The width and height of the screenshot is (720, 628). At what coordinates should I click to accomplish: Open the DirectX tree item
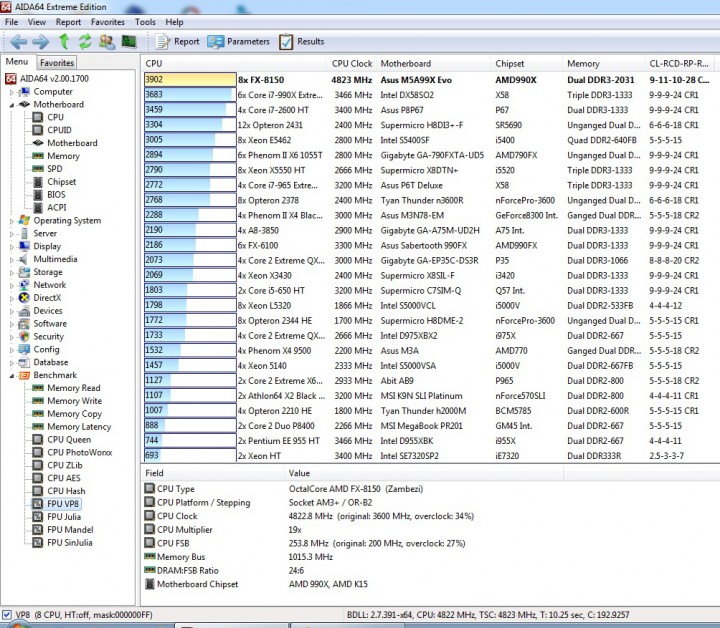[40, 298]
